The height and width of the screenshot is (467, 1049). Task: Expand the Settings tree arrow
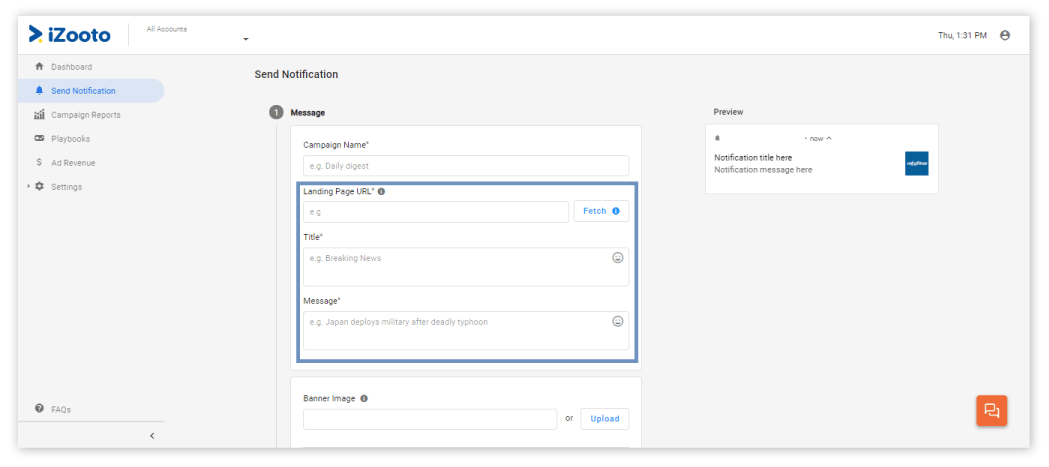(28, 186)
